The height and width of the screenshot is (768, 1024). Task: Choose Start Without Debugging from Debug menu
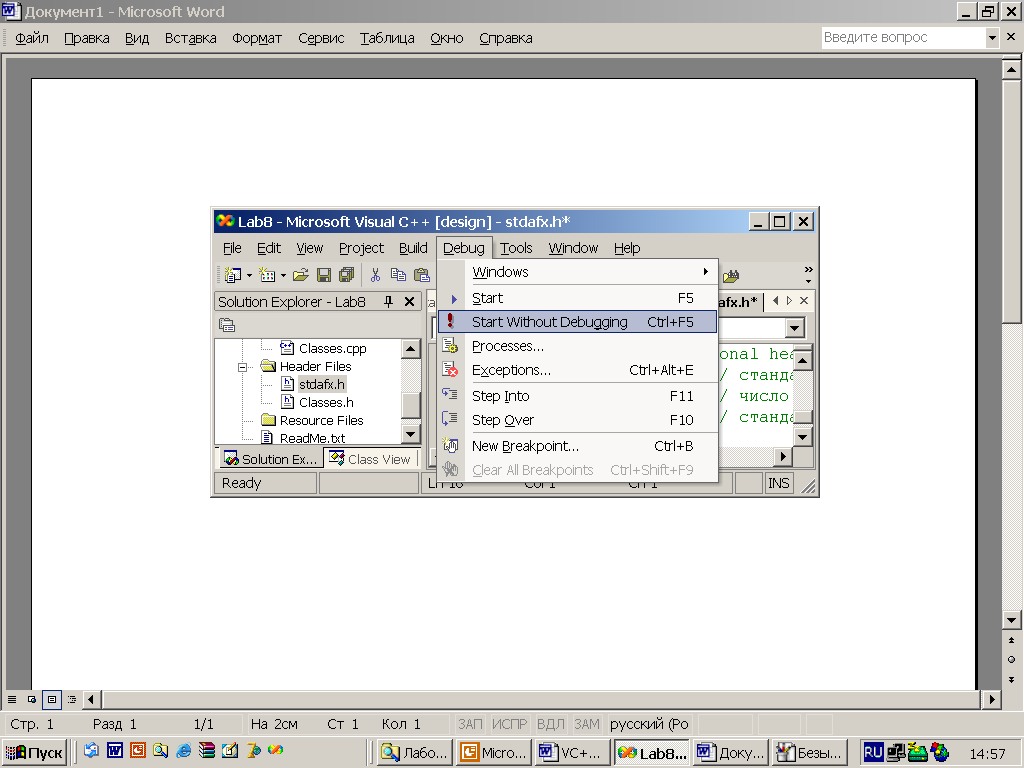[x=577, y=322]
